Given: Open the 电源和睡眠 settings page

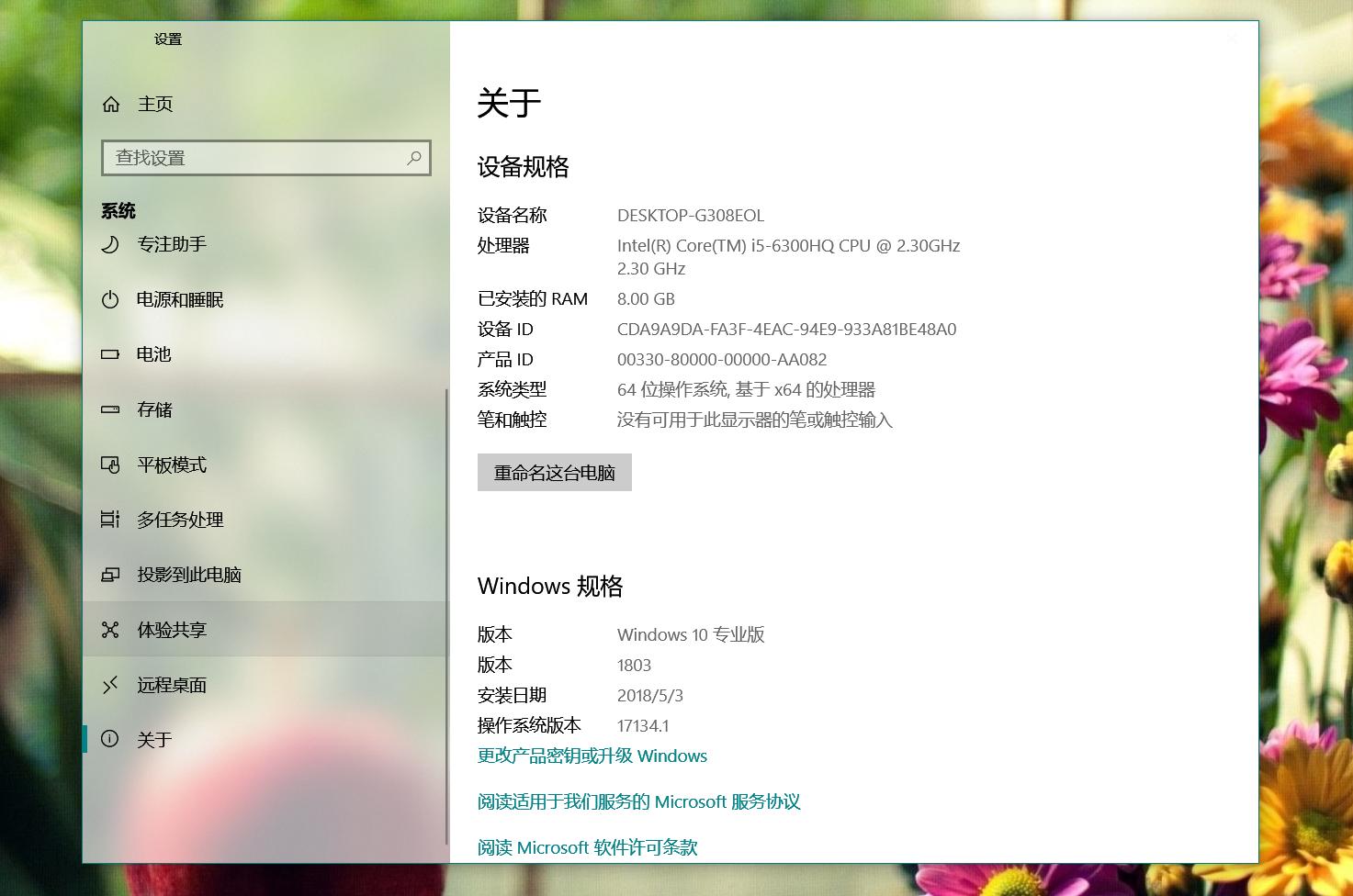Looking at the screenshot, I should (180, 299).
